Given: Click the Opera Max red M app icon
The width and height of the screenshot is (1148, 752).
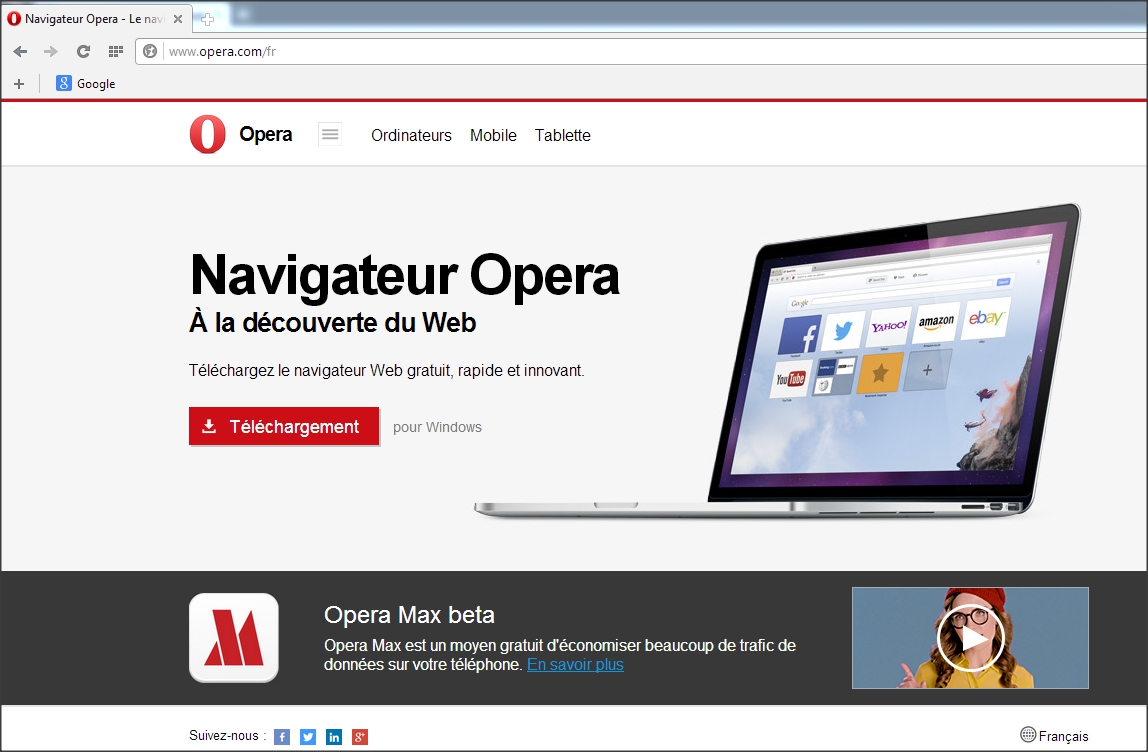Looking at the screenshot, I should (234, 638).
